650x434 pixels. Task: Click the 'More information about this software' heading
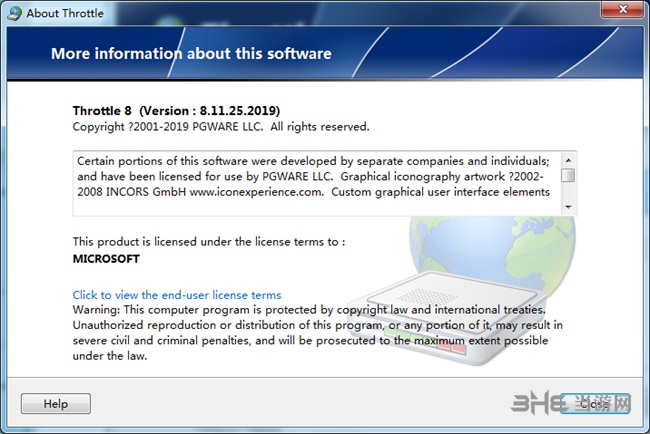point(191,53)
